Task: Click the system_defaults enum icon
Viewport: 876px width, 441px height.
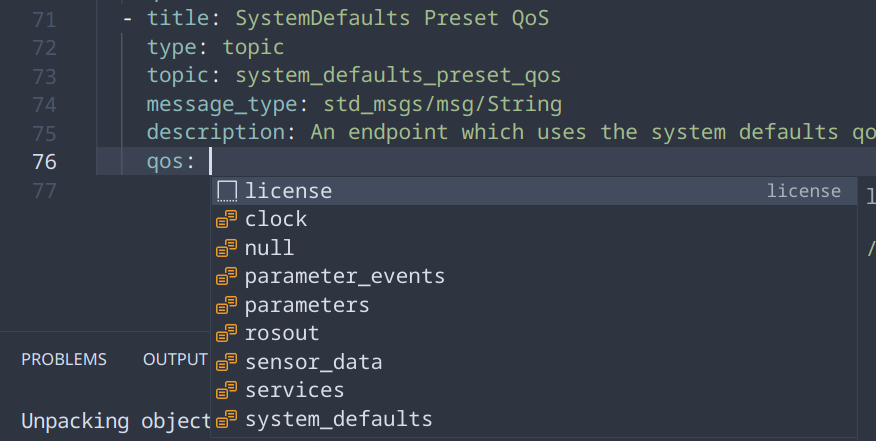Action: 226,419
